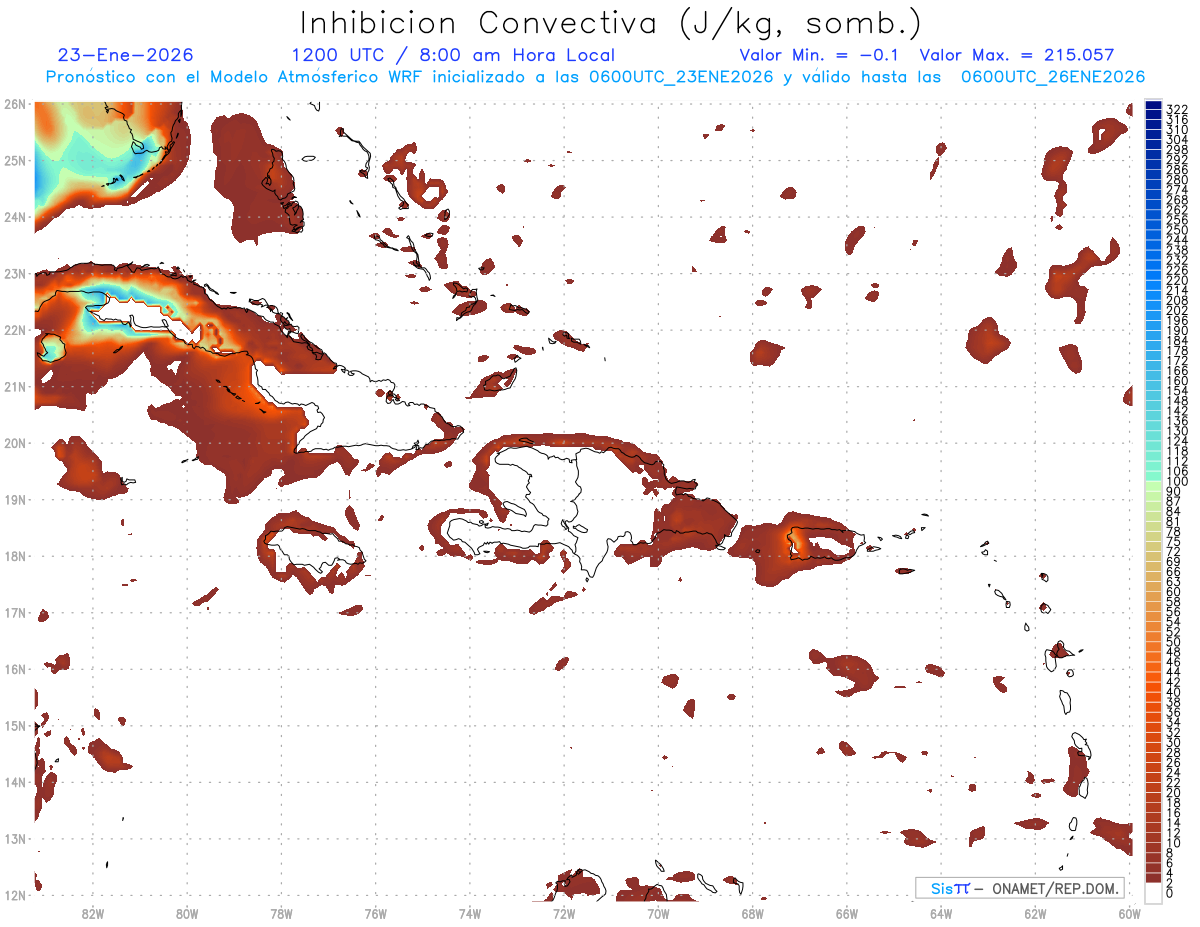Click the colorbar value 60
The height and width of the screenshot is (927, 1200).
(x=1174, y=592)
